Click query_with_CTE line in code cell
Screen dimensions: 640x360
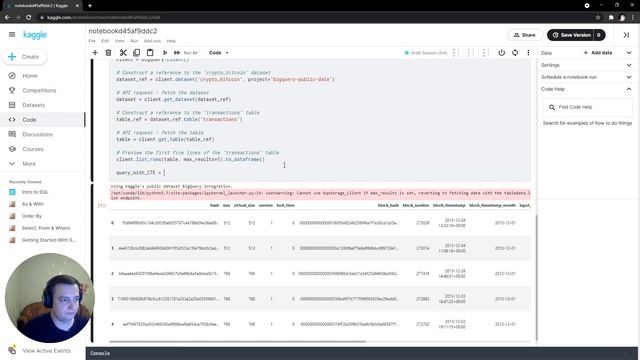pyautogui.click(x=139, y=173)
